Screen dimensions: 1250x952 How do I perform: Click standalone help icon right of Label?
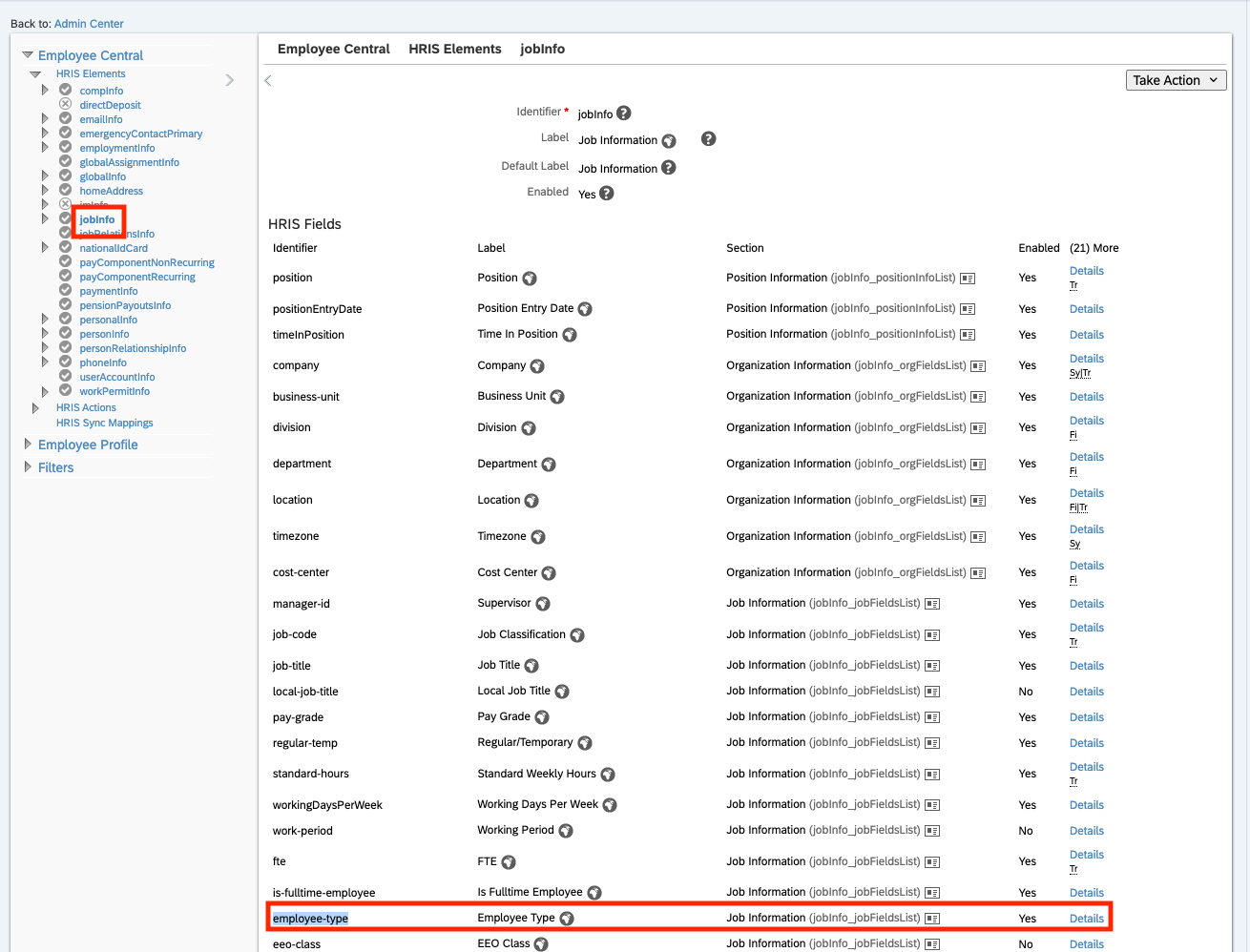[x=709, y=138]
